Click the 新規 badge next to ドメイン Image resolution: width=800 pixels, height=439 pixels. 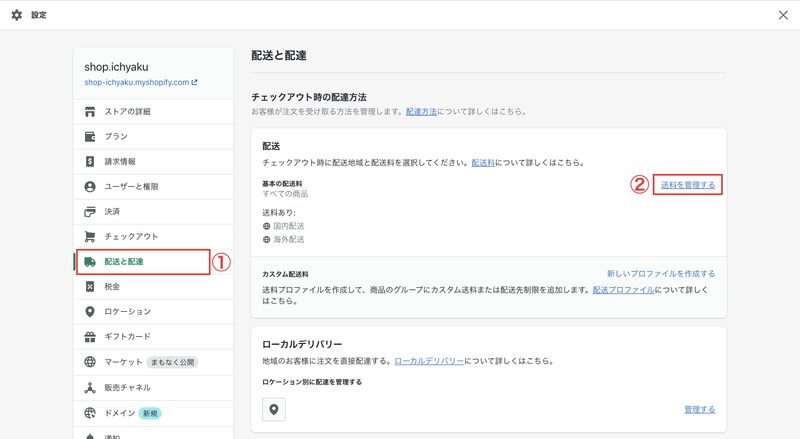(x=150, y=413)
